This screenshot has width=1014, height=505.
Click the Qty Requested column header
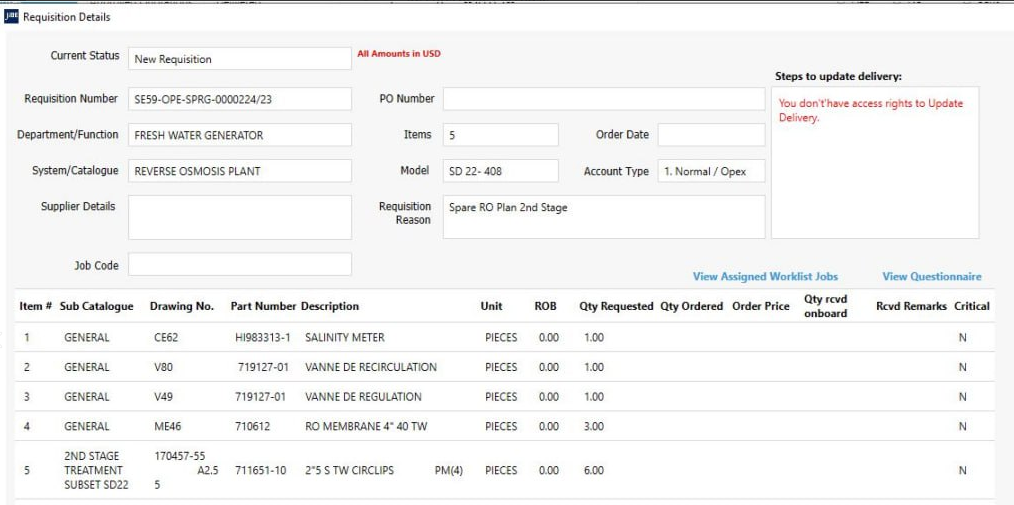pyautogui.click(x=616, y=306)
